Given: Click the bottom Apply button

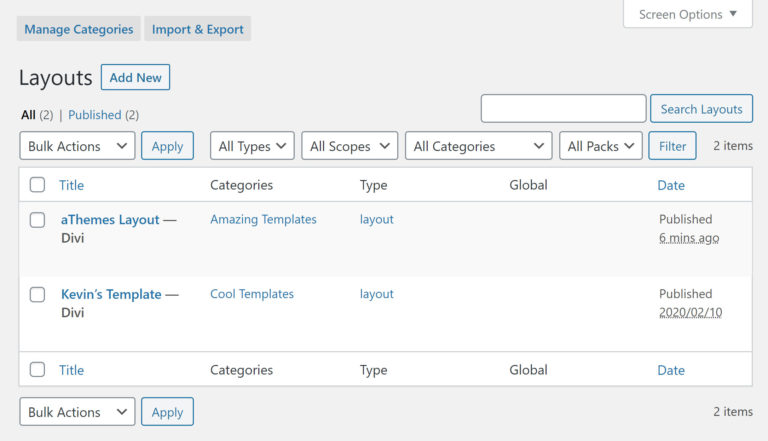Looking at the screenshot, I should tap(167, 412).
